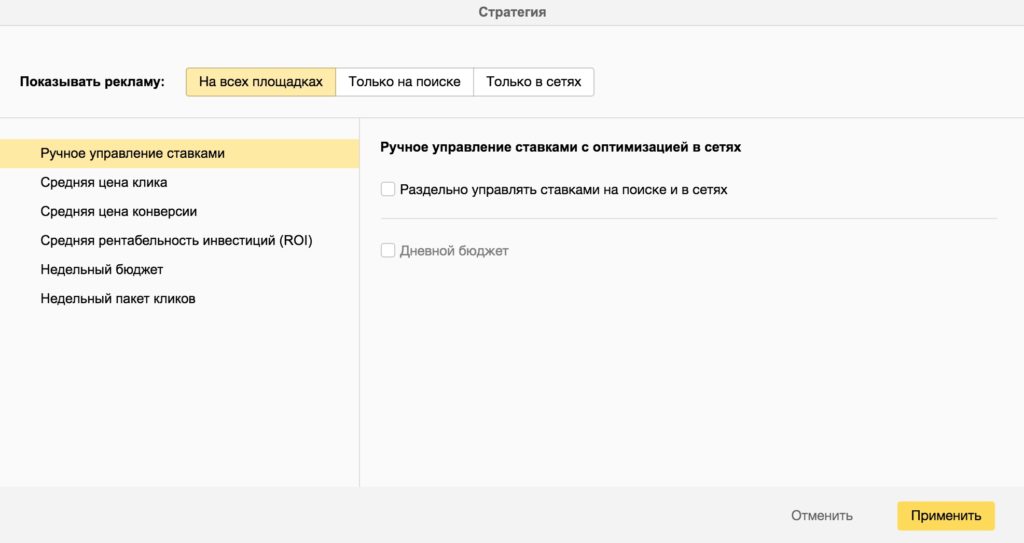1024x543 pixels.
Task: Click the "Дневной бюджет" label text
Action: (x=454, y=251)
